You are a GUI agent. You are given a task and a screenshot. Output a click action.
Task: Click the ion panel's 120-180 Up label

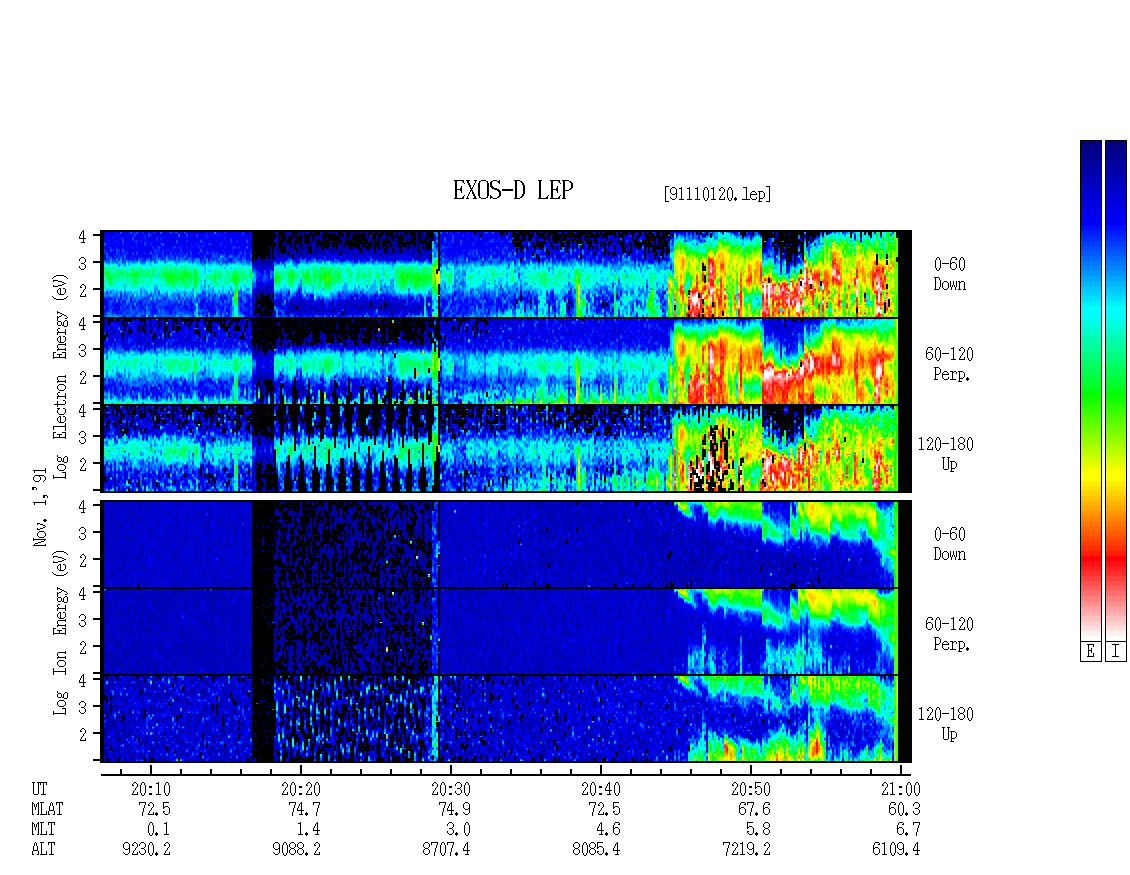[946, 724]
